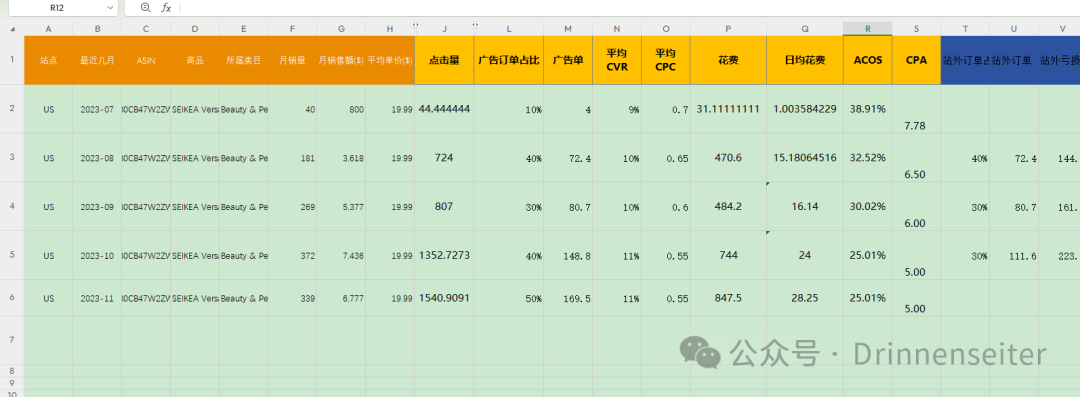Expand hidden column between J and L
This screenshot has width=1080, height=397.
(x=475, y=25)
